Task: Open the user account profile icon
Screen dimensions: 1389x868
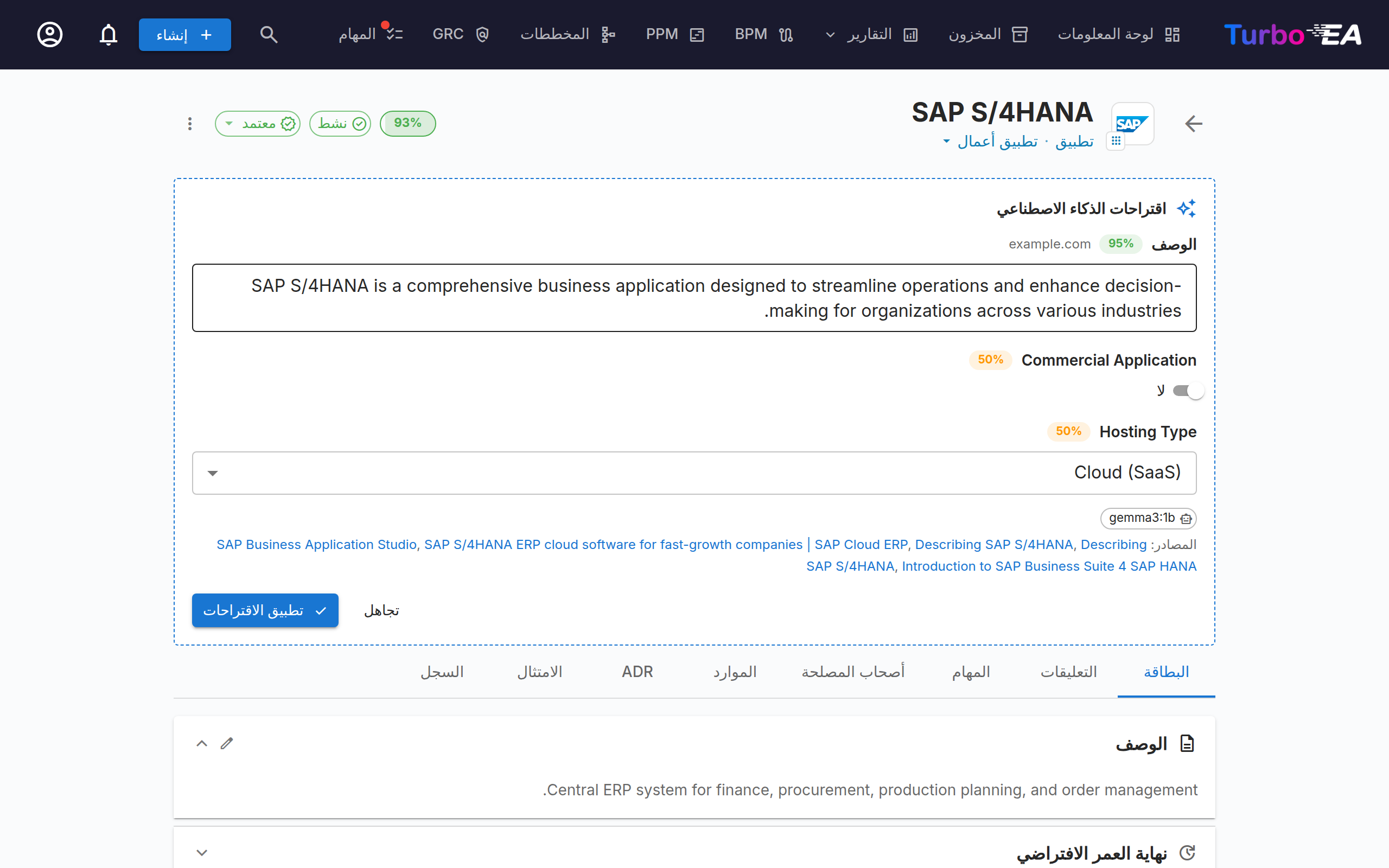Action: click(x=50, y=34)
